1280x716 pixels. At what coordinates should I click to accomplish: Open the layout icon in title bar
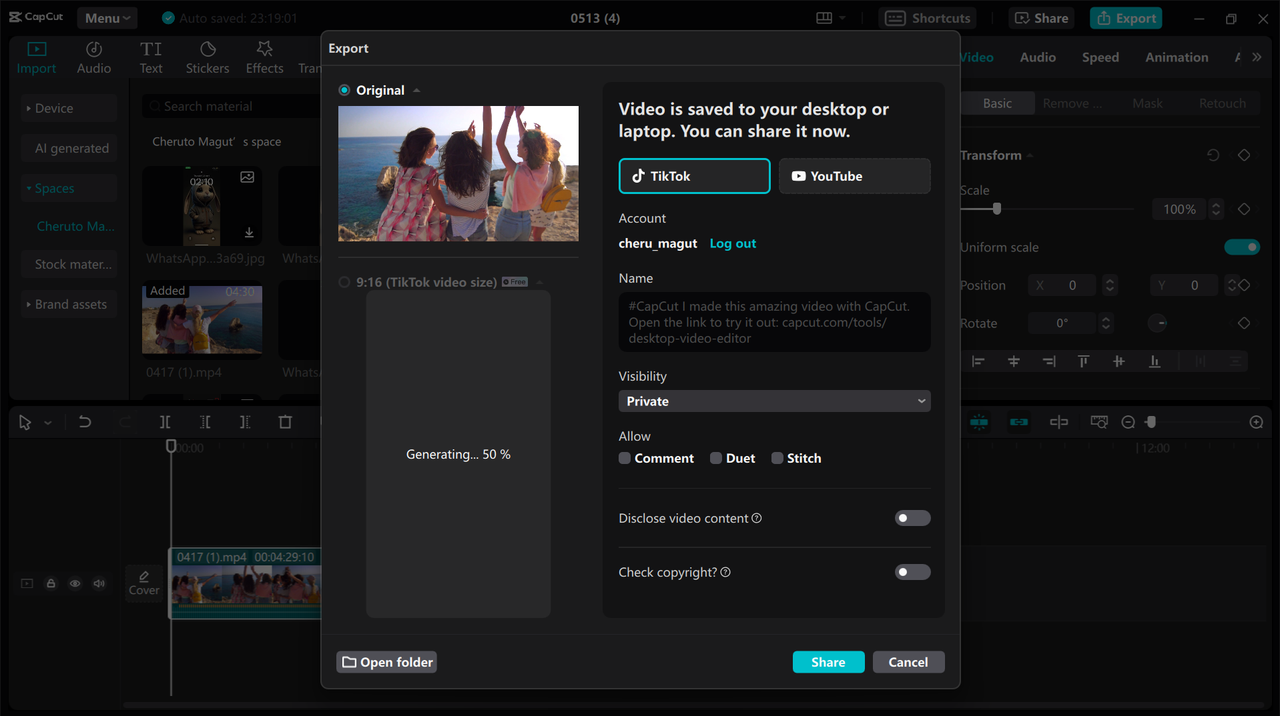tap(824, 18)
